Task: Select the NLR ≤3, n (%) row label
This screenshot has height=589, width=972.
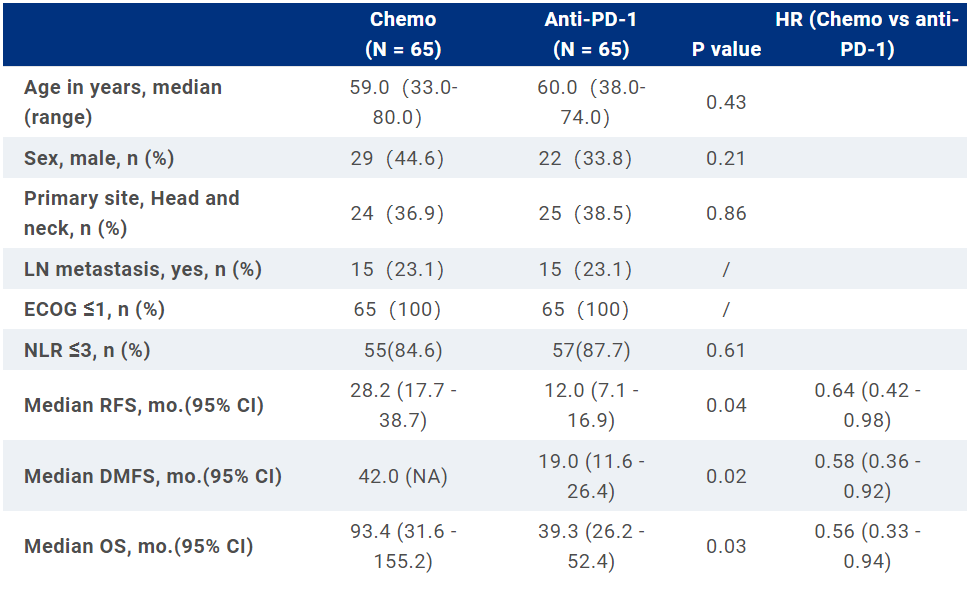Action: click(x=87, y=350)
